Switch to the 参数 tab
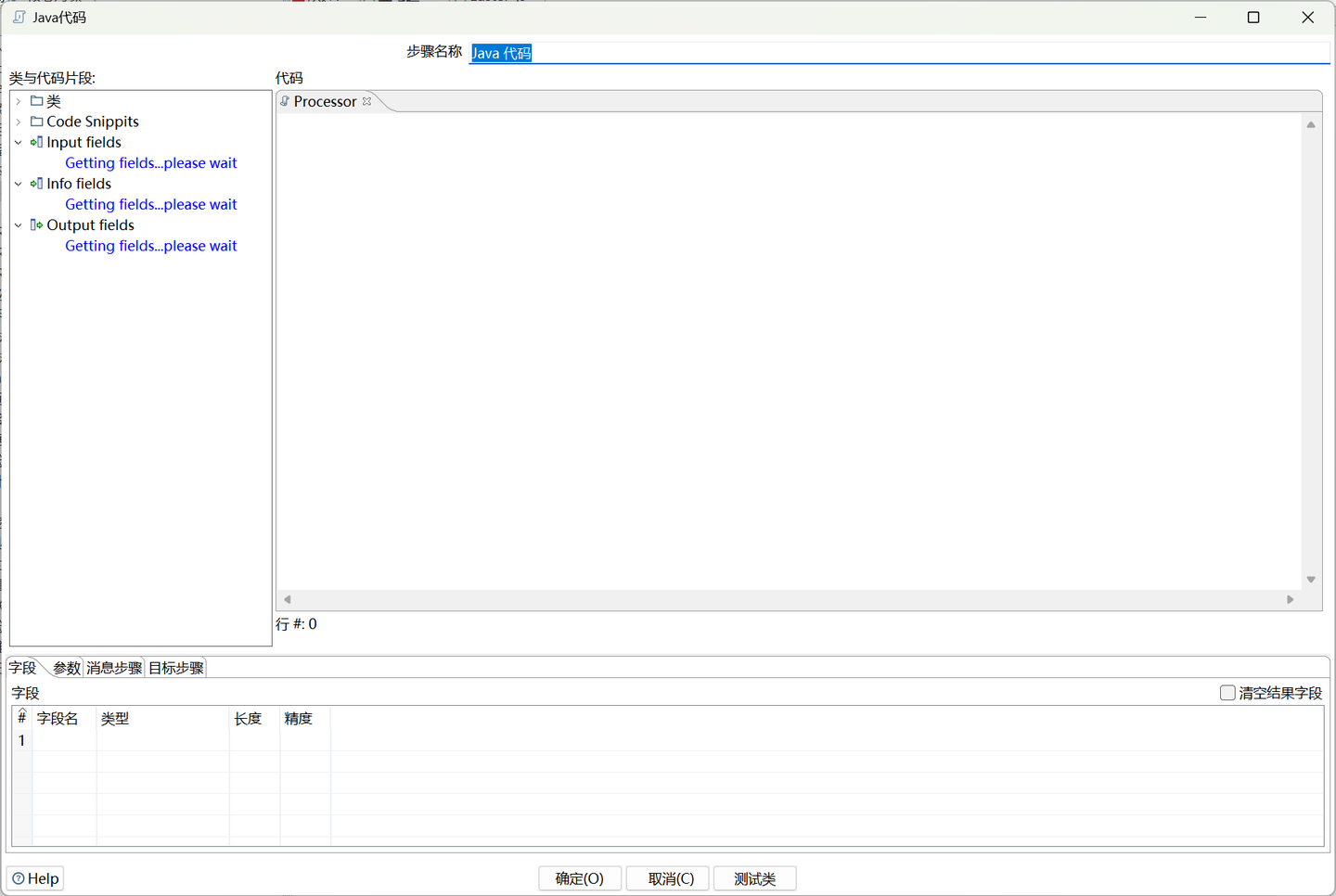Viewport: 1336px width, 896px height. 65,666
